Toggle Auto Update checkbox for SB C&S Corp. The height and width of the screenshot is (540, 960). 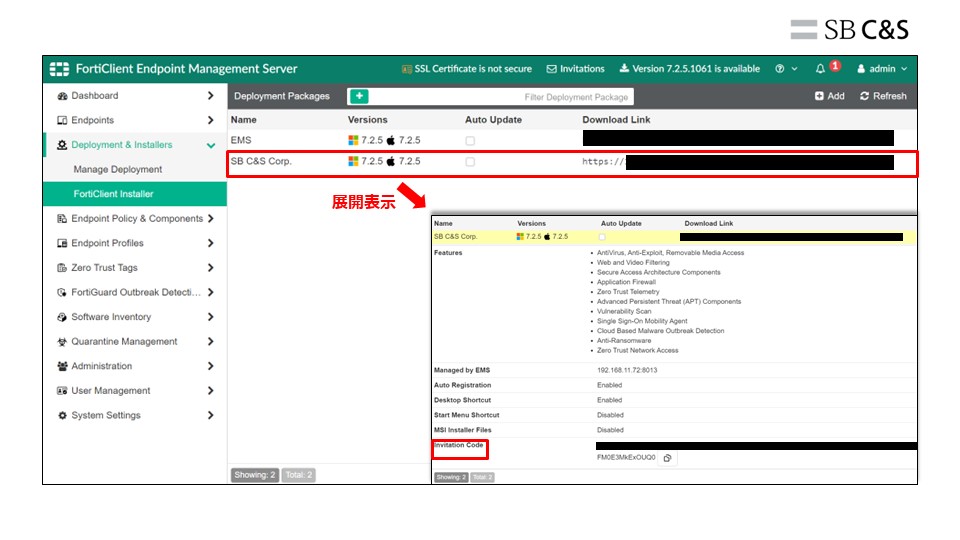coord(470,162)
